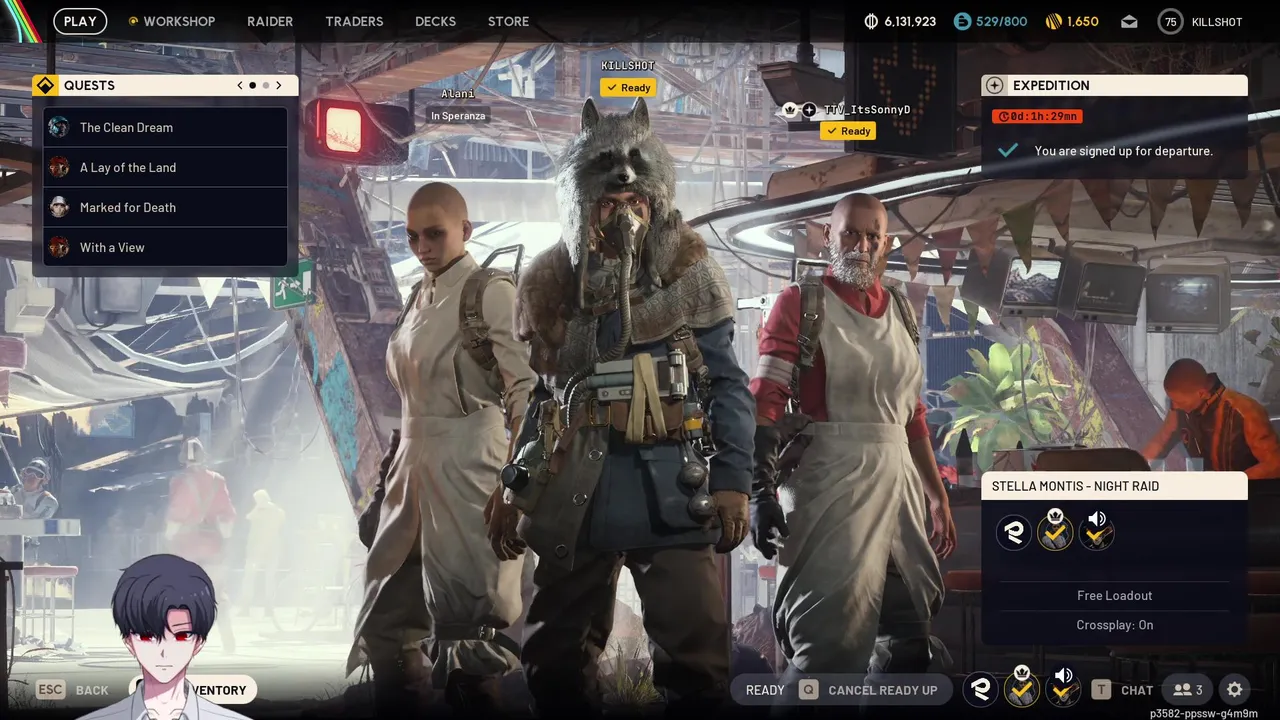Click the BACK button
The image size is (1280, 720).
tap(92, 690)
